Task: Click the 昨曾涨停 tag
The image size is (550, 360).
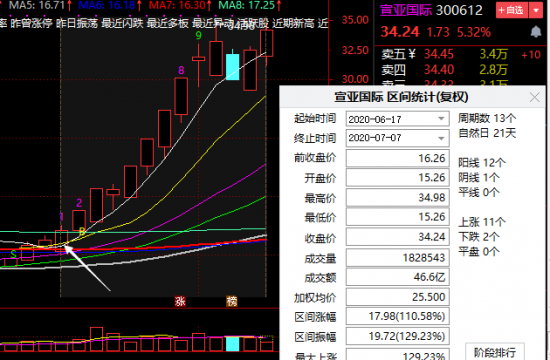Action: pyautogui.click(x=31, y=23)
